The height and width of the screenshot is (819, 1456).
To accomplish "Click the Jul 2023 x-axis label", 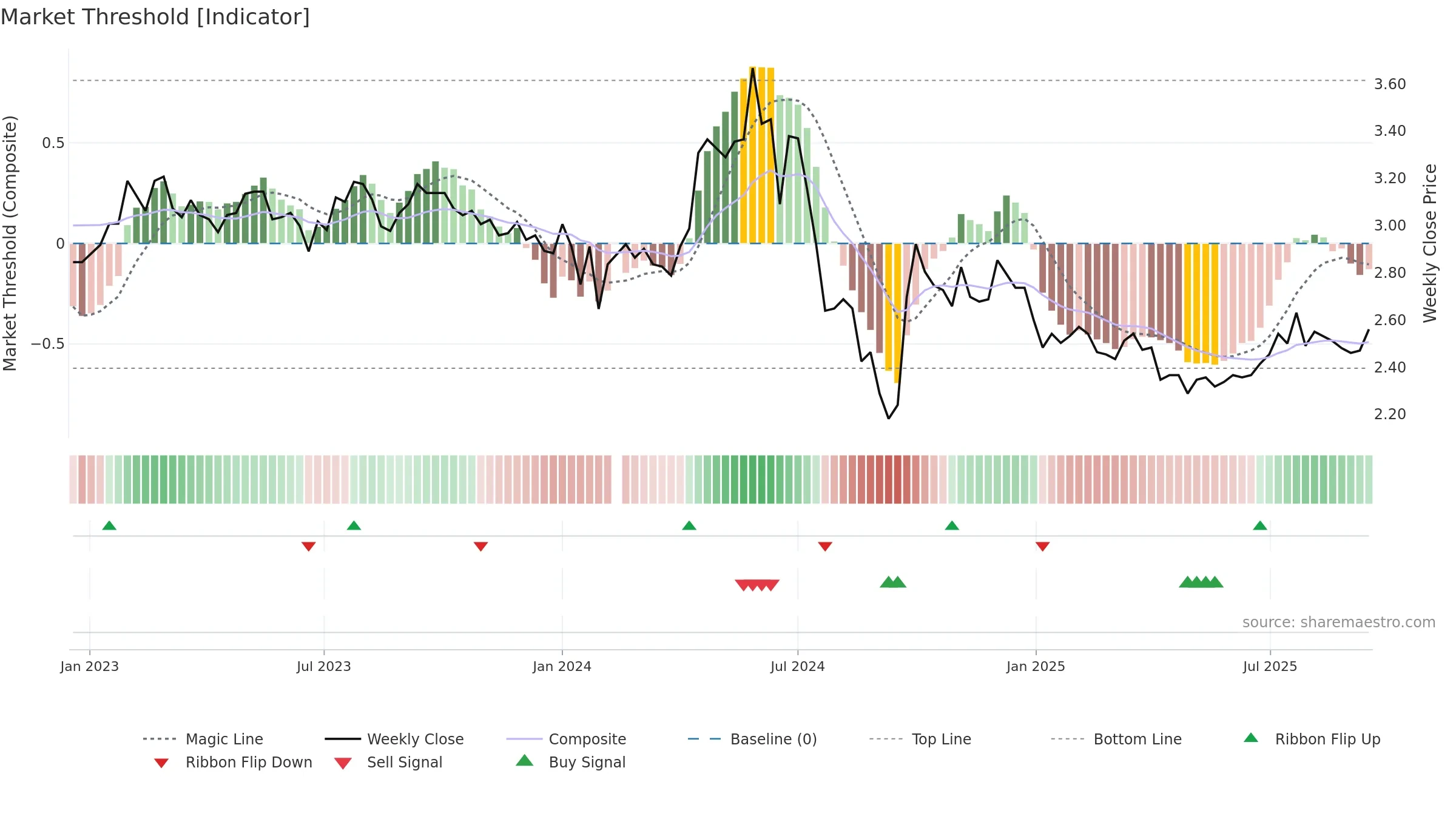I will [324, 666].
